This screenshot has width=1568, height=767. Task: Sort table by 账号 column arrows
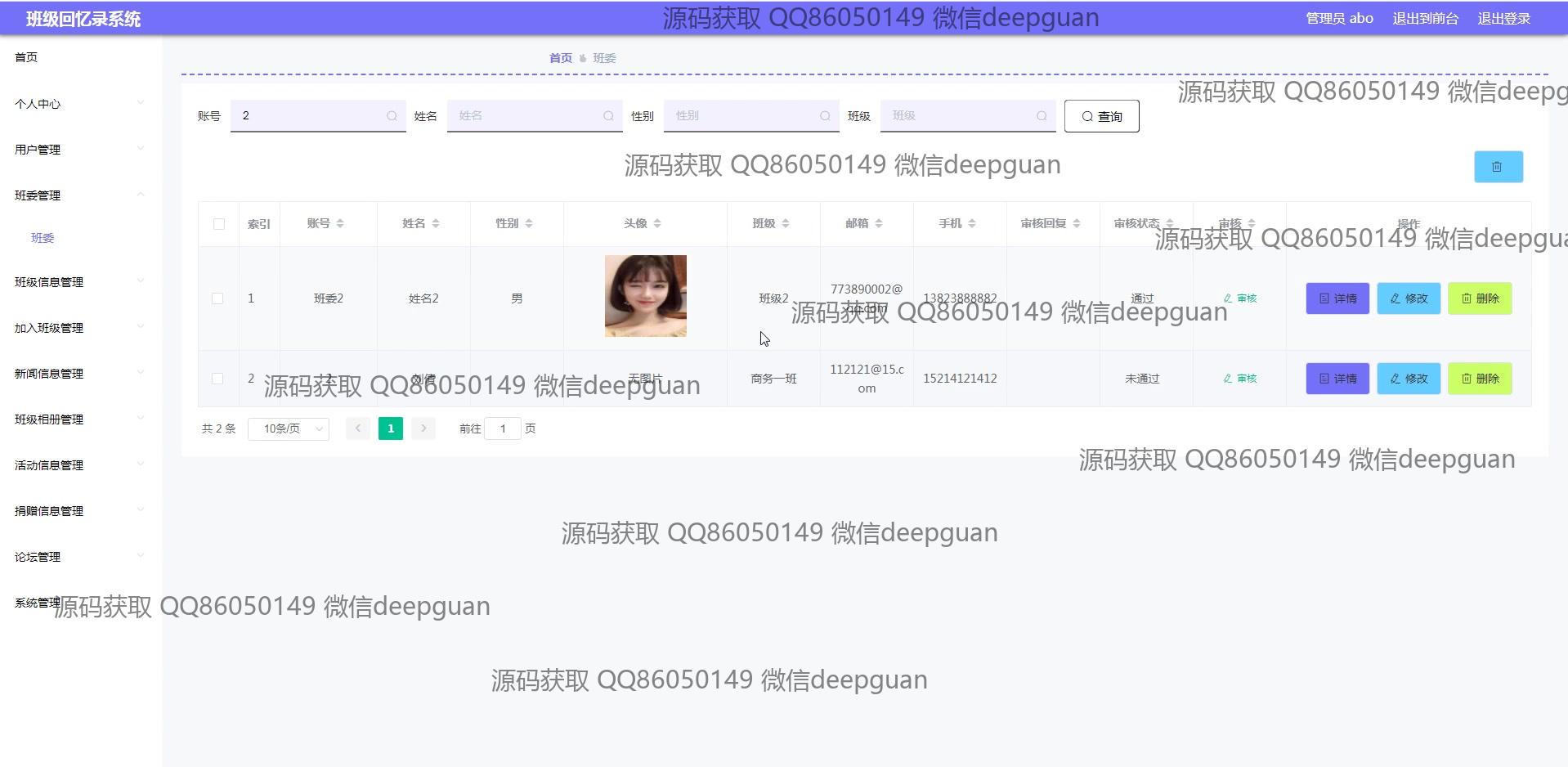point(340,224)
